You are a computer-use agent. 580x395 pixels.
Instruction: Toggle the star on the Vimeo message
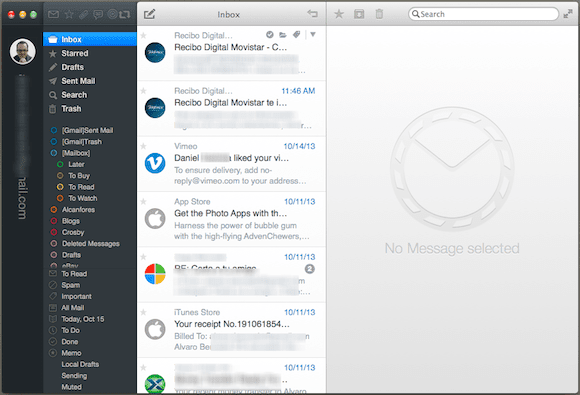pyautogui.click(x=144, y=146)
